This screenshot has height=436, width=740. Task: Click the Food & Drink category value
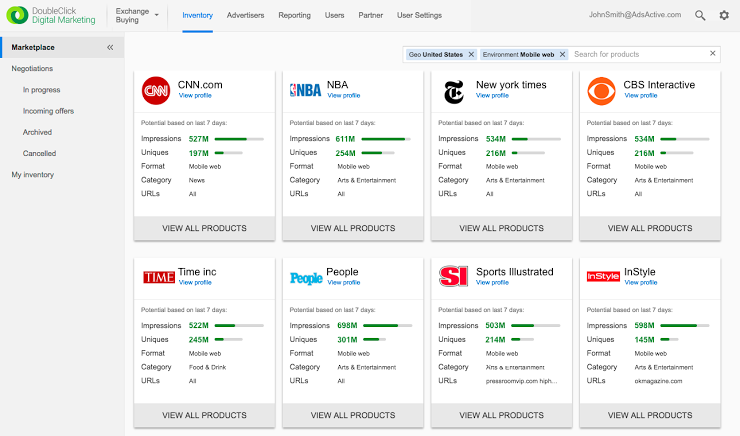pos(207,367)
